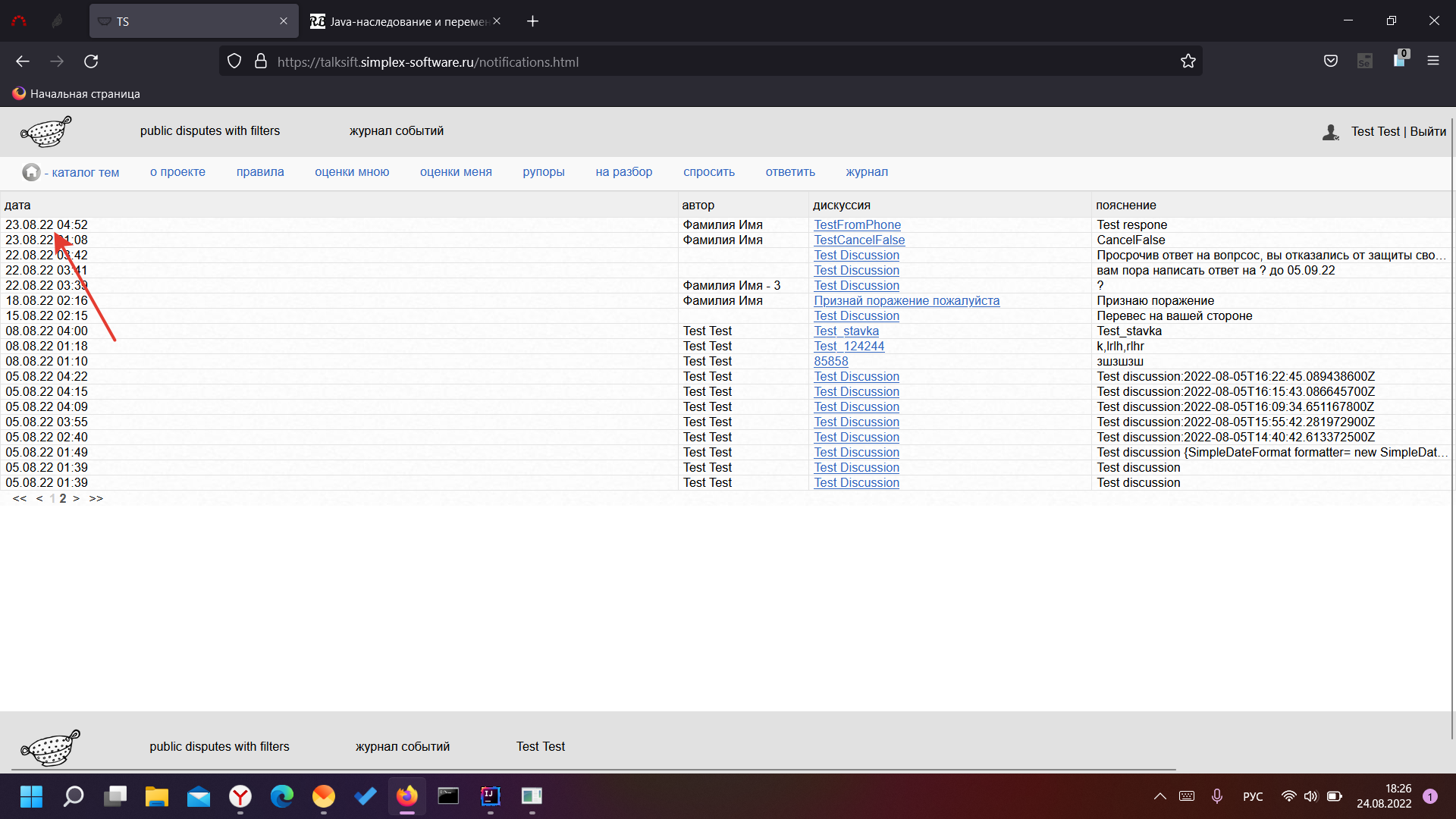
Task: Go to pagination page 2
Action: pos(63,499)
